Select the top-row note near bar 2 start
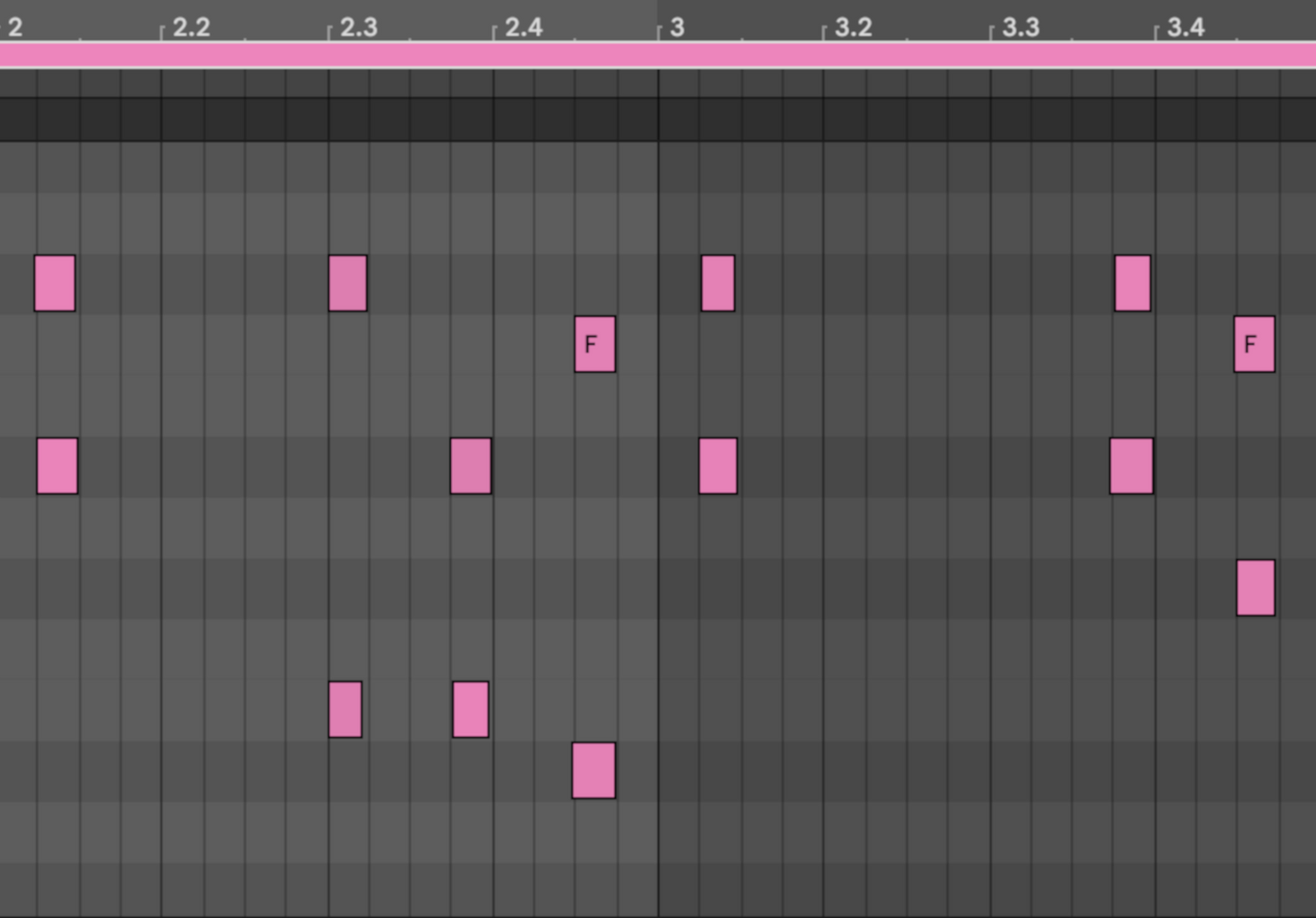This screenshot has width=1316, height=918. click(54, 283)
